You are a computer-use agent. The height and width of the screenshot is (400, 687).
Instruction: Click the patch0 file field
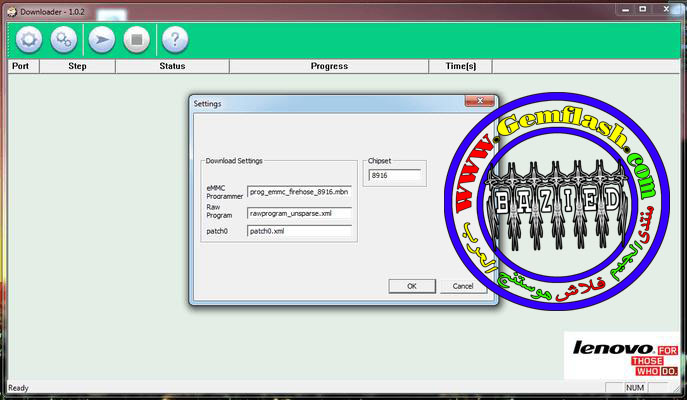click(299, 231)
